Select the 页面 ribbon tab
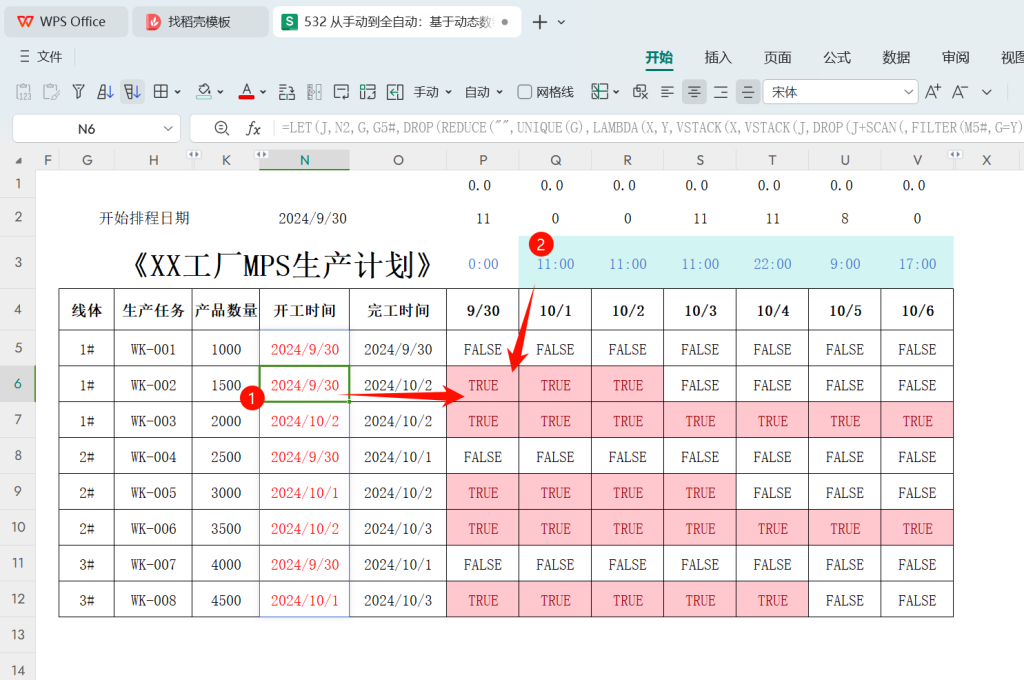The image size is (1024, 680). click(778, 57)
